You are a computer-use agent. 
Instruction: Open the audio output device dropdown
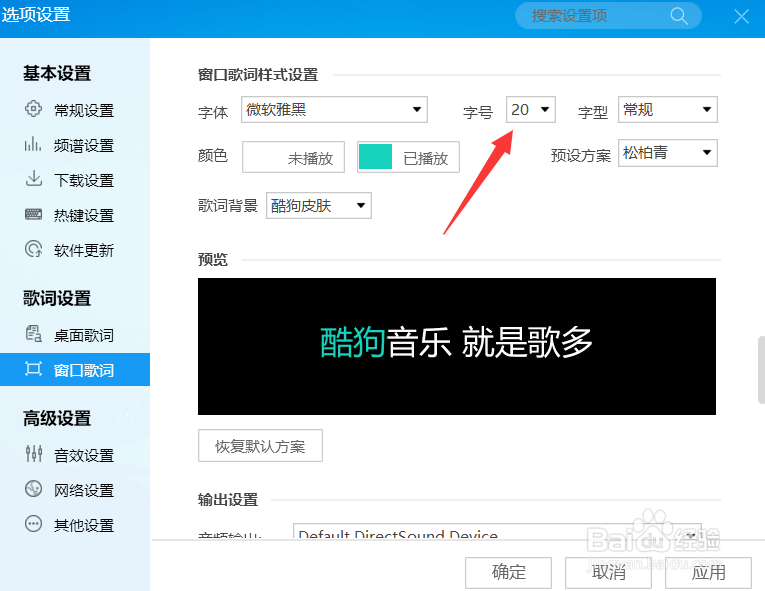[x=497, y=531]
